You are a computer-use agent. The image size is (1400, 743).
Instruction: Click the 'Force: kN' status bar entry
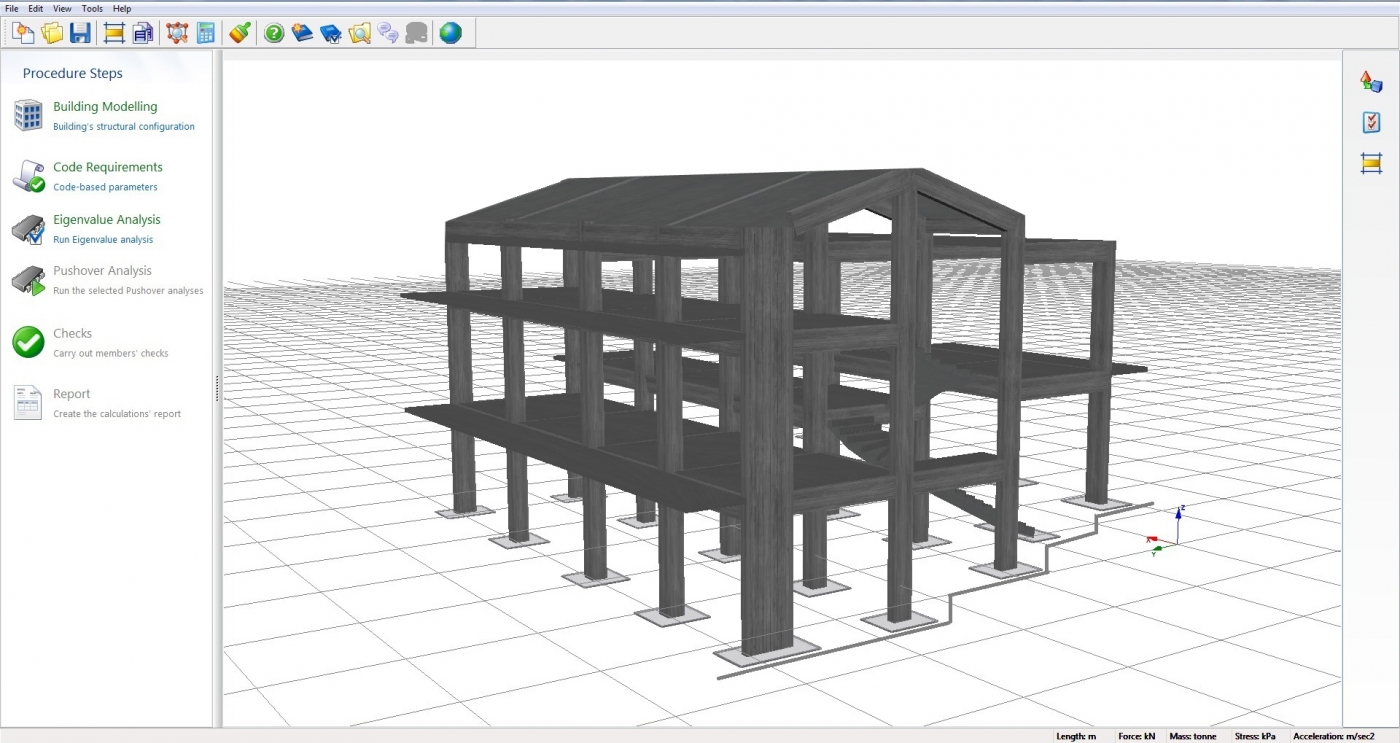click(x=1136, y=736)
